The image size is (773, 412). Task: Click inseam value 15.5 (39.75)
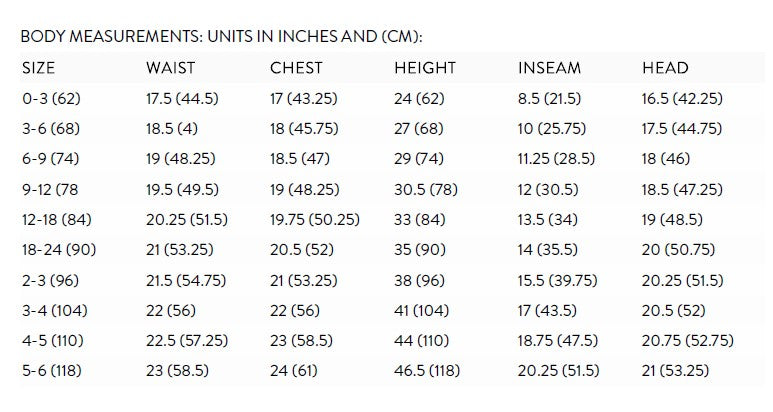[x=558, y=280]
